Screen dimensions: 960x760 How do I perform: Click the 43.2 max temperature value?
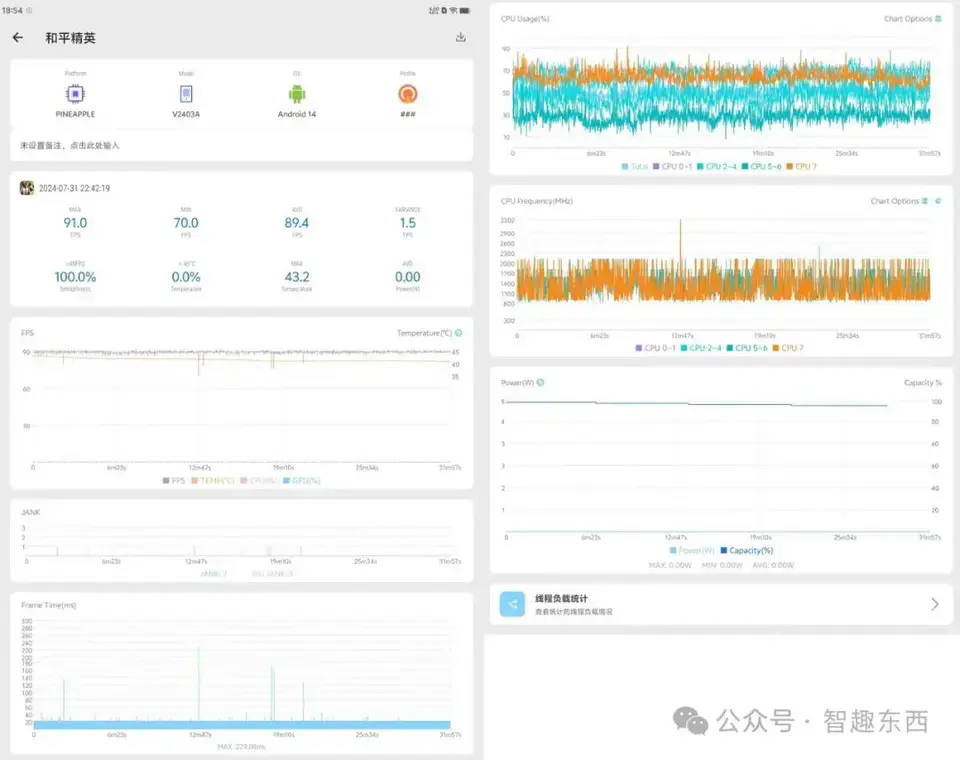(297, 277)
